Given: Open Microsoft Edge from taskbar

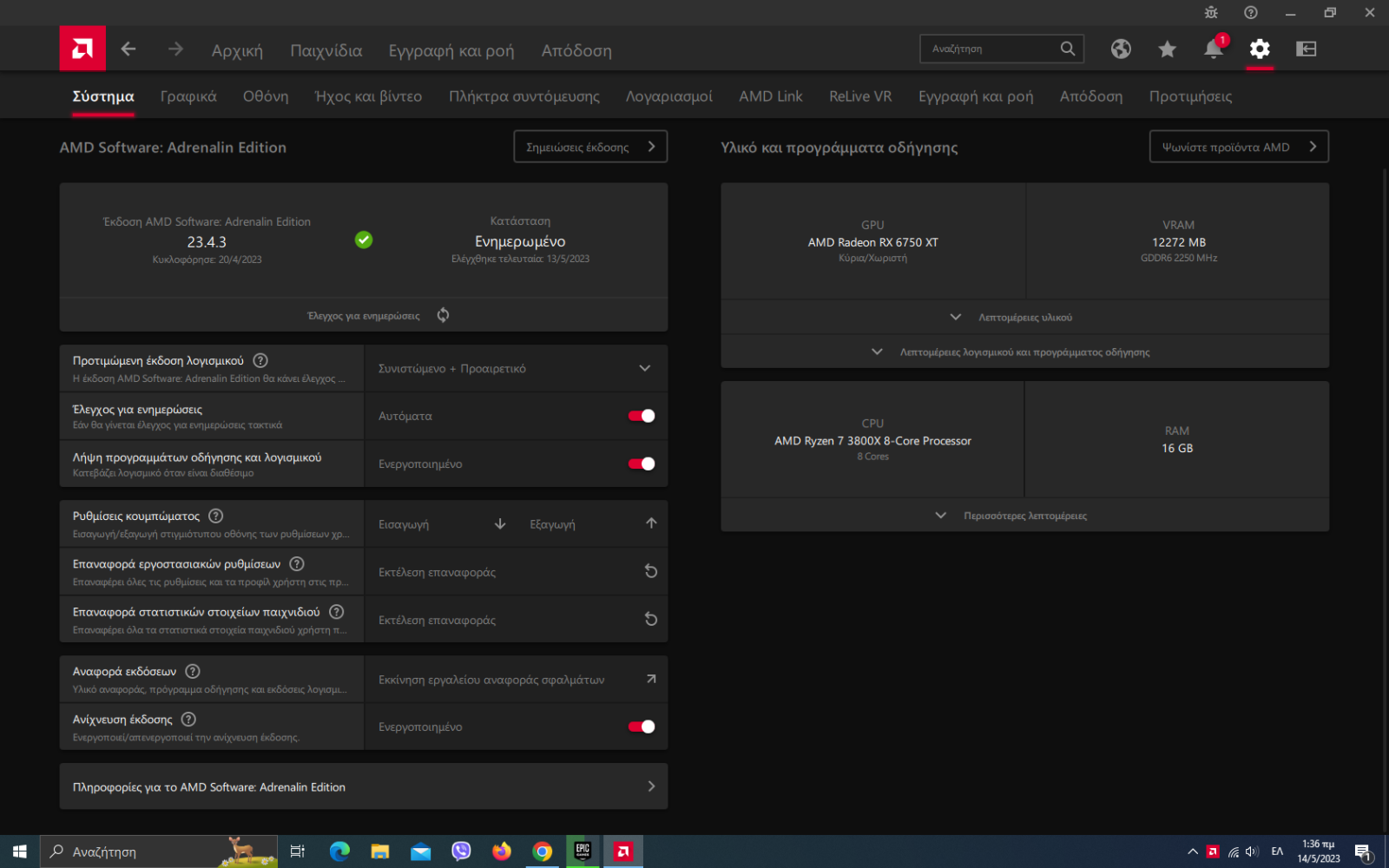Looking at the screenshot, I should 339,852.
